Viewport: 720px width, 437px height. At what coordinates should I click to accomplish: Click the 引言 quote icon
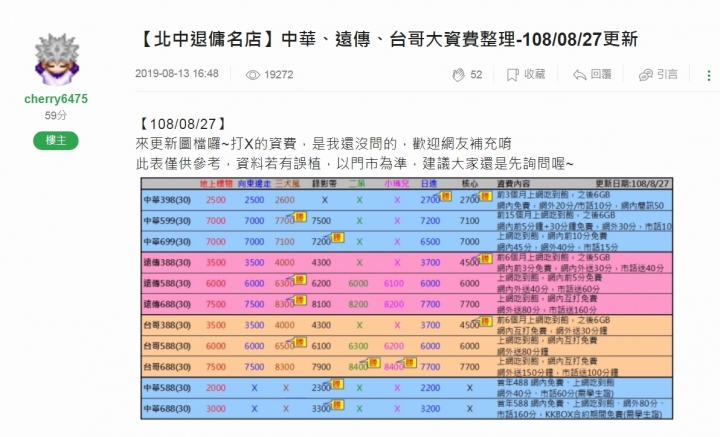tap(646, 75)
